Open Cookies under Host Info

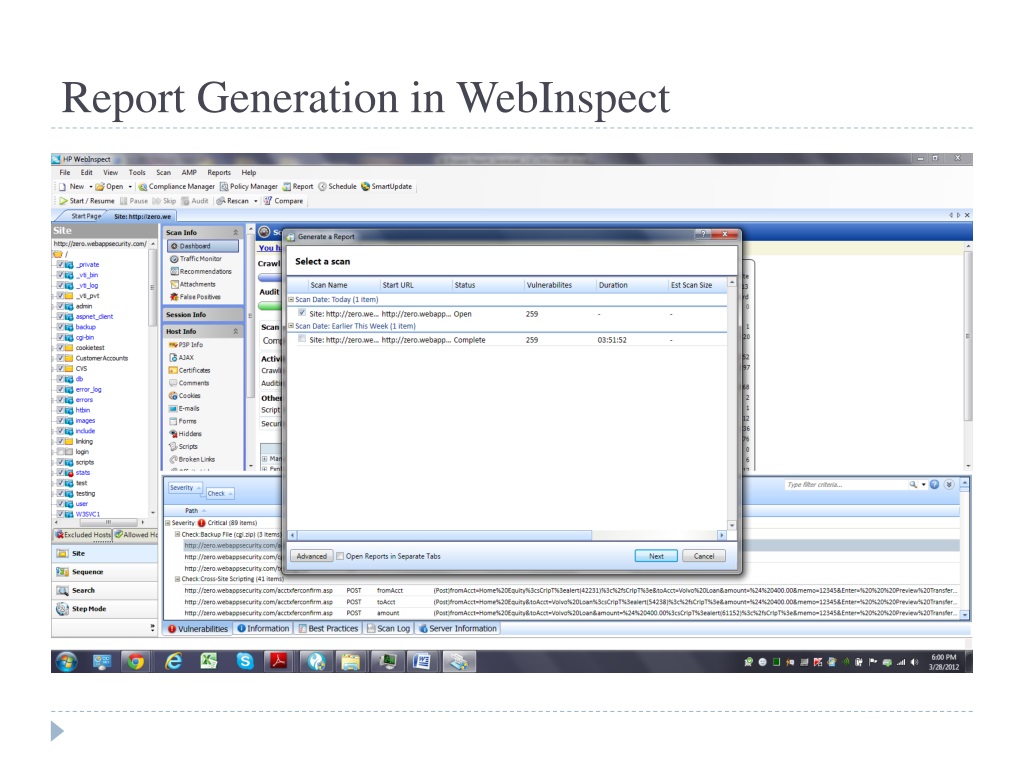point(185,396)
